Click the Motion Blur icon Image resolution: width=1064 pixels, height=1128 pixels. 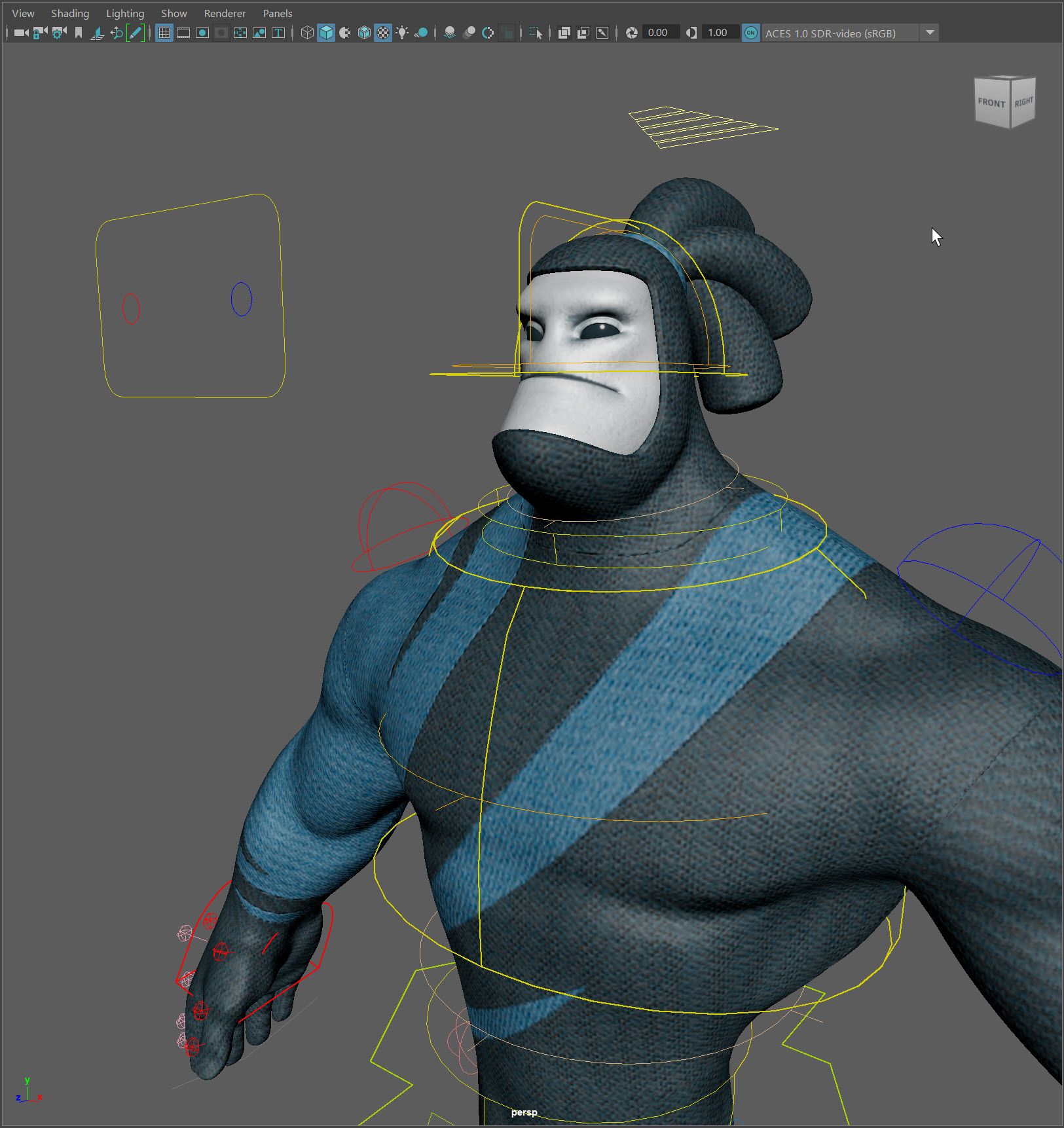pos(469,33)
